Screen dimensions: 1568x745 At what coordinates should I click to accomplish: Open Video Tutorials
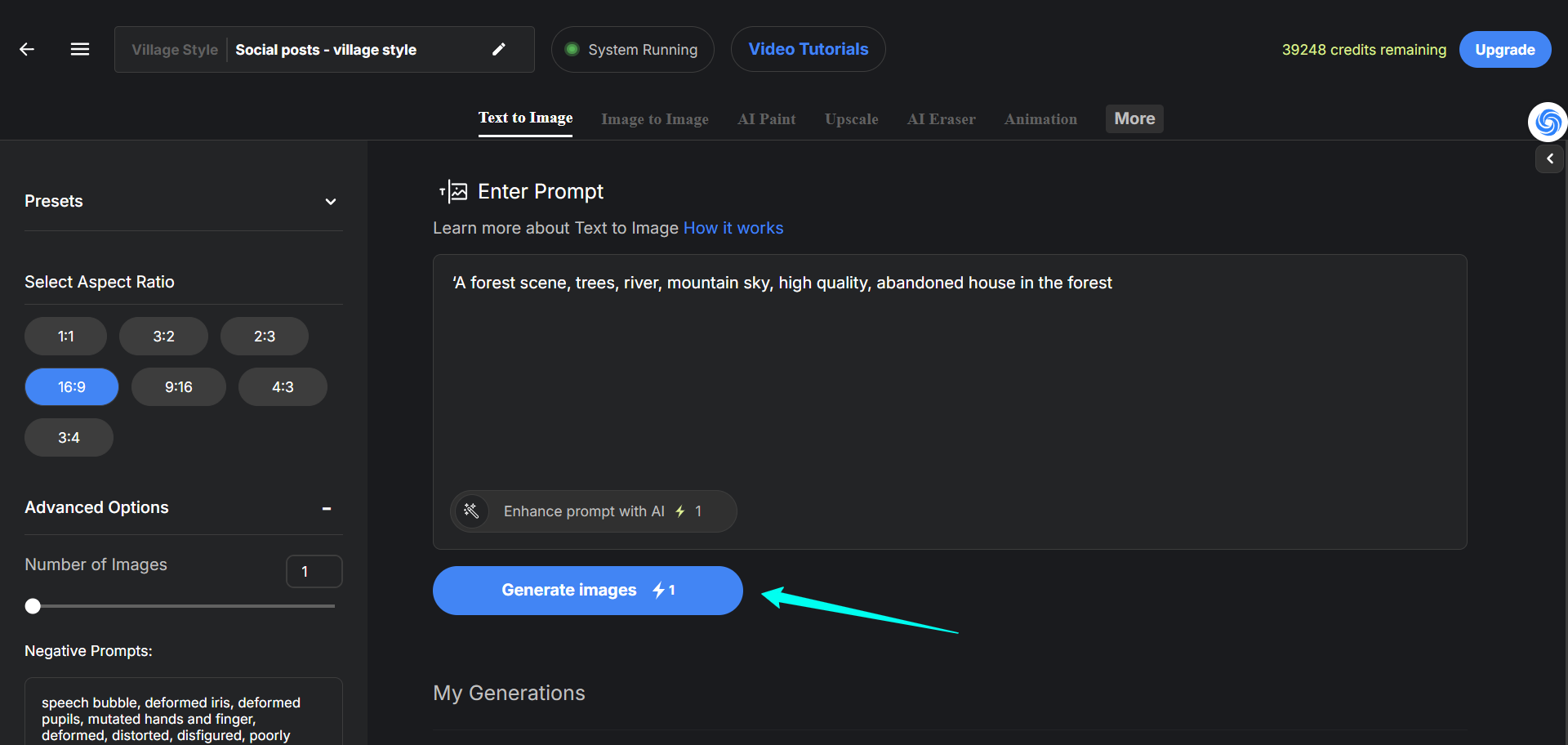click(x=808, y=50)
